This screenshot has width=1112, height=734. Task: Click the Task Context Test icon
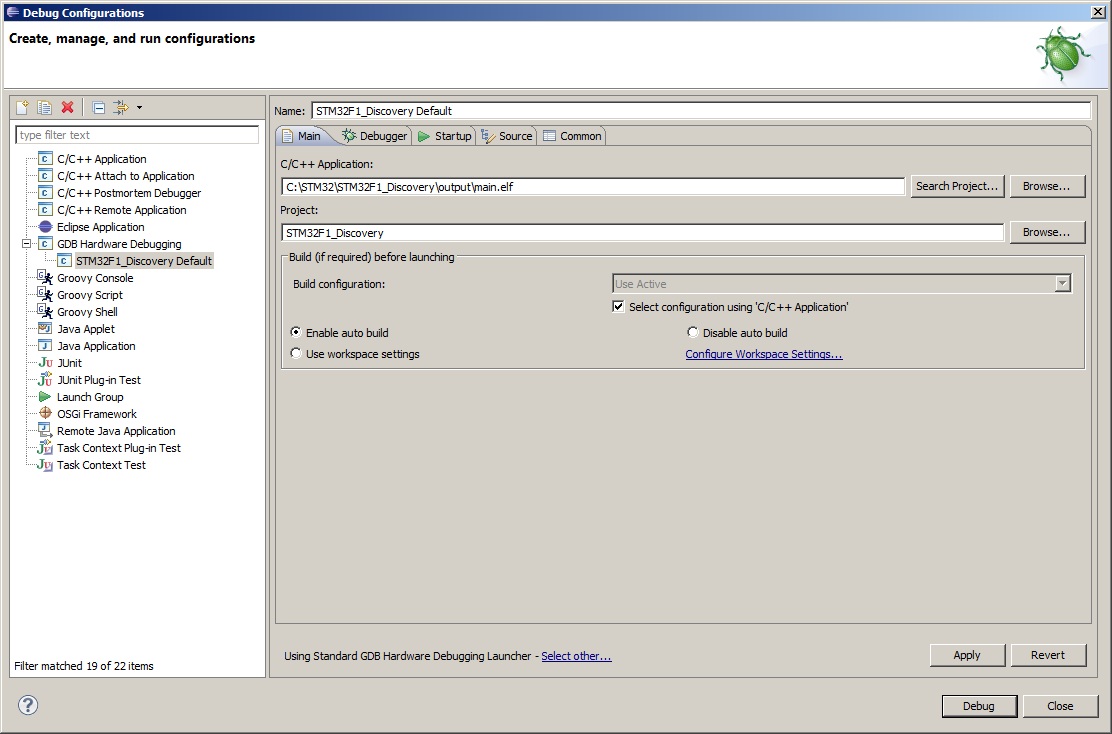tap(45, 465)
